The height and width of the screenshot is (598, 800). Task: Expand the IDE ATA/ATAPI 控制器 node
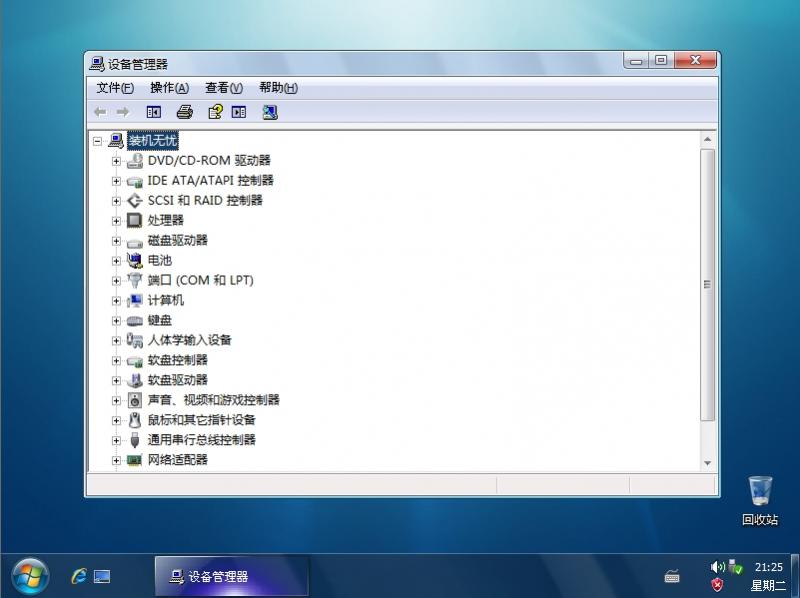tap(116, 181)
